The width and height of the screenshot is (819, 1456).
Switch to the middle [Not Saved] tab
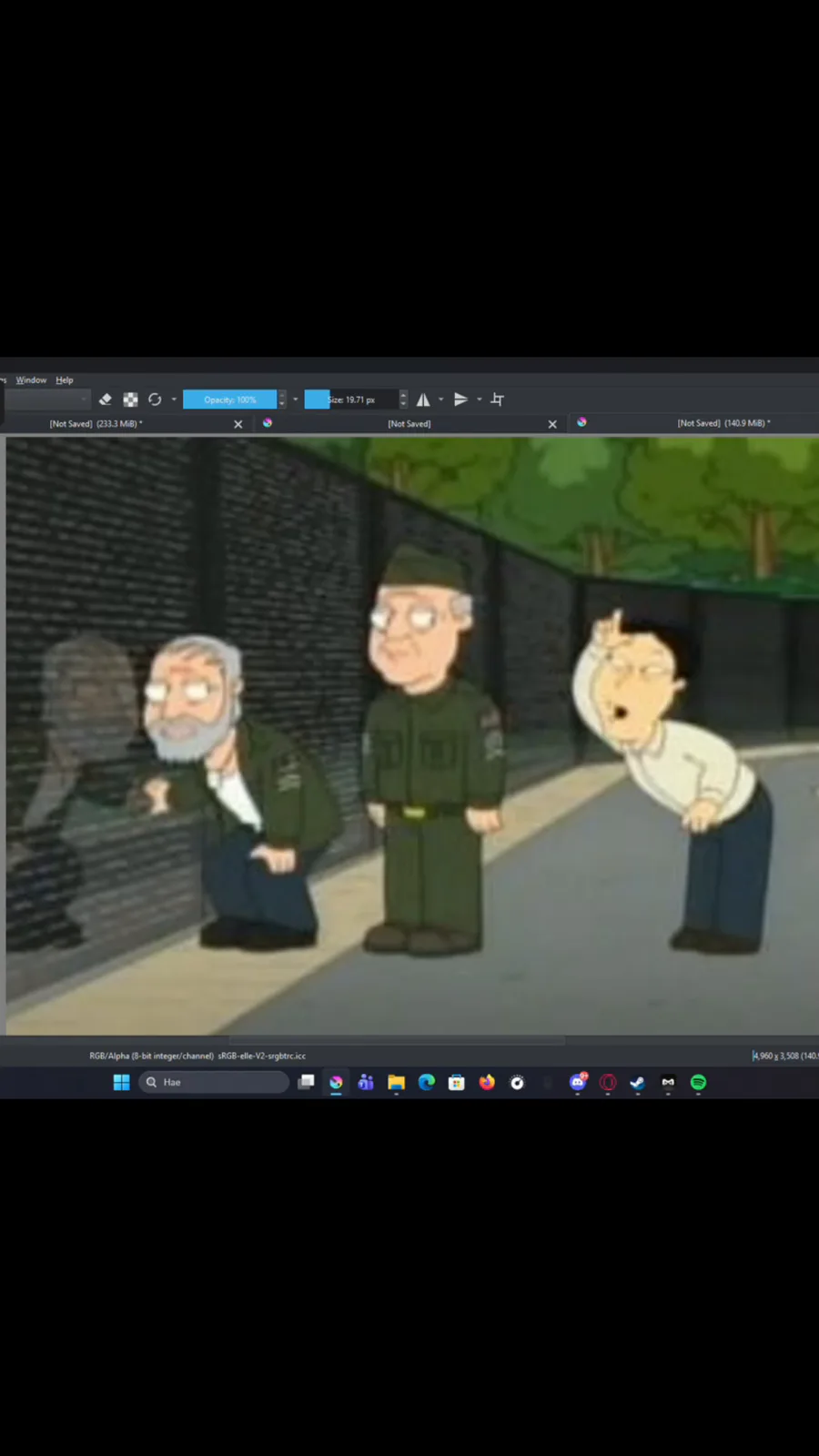408,424
